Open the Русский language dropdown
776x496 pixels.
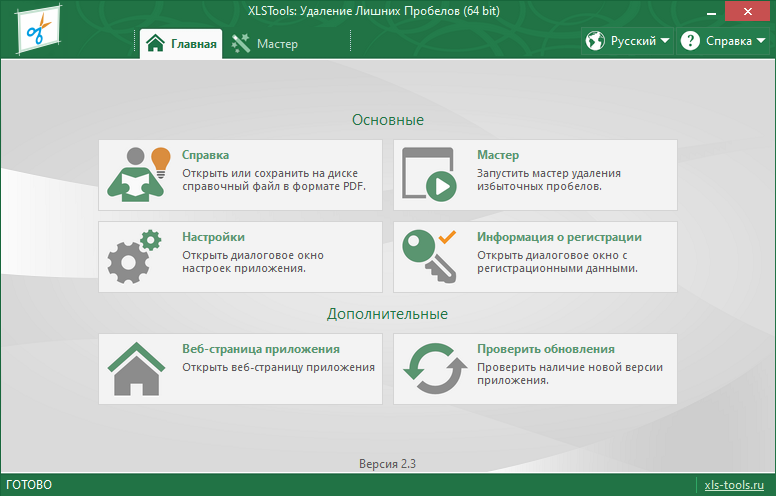(628, 41)
